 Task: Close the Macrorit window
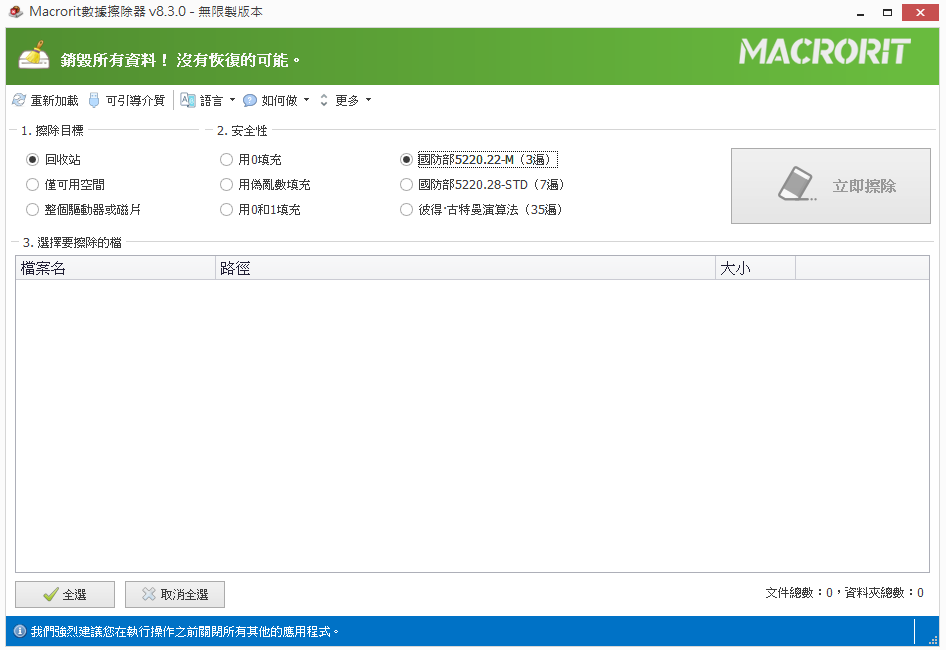920,12
